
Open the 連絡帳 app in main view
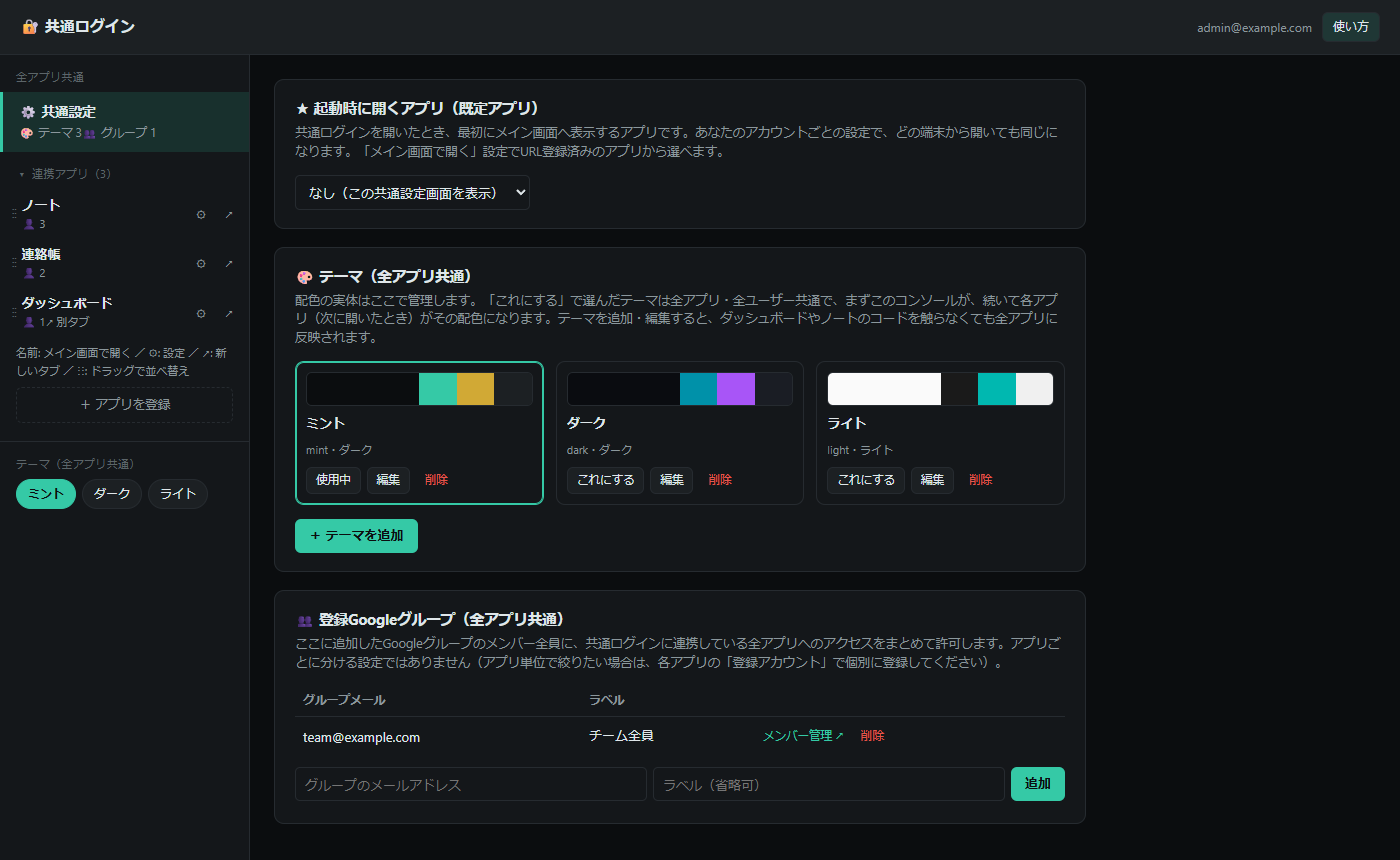(41, 254)
